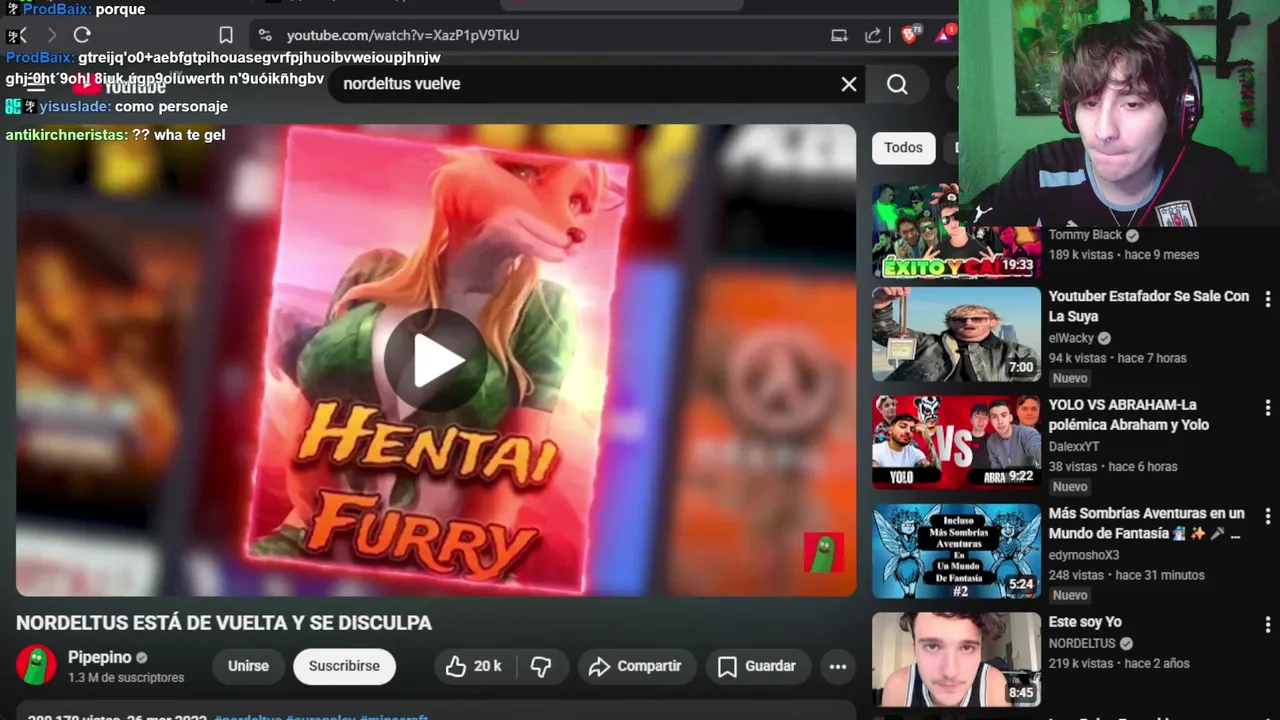Play the video with the center play button
The width and height of the screenshot is (1280, 720).
pyautogui.click(x=436, y=360)
